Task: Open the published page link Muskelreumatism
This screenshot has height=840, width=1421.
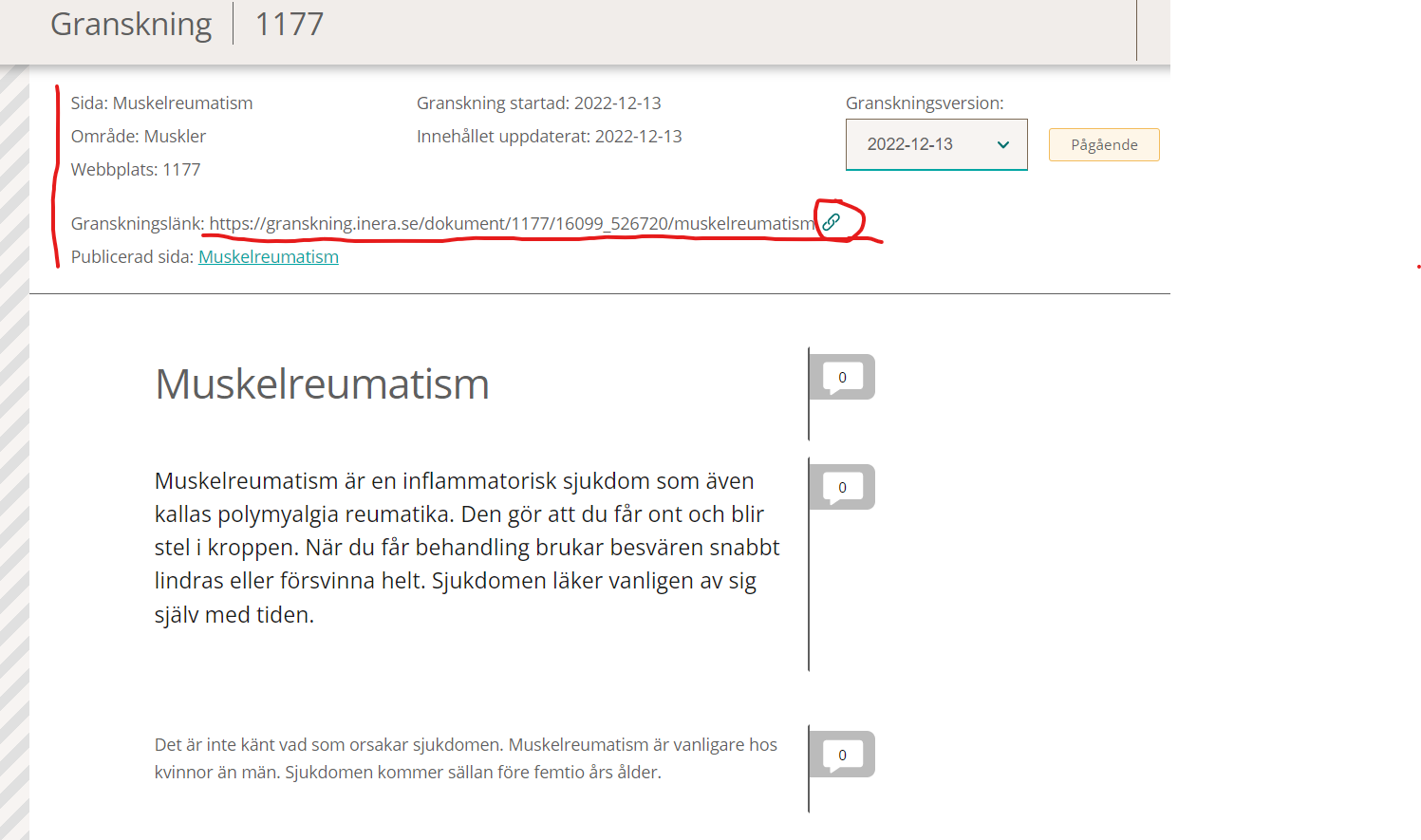Action: [x=269, y=257]
